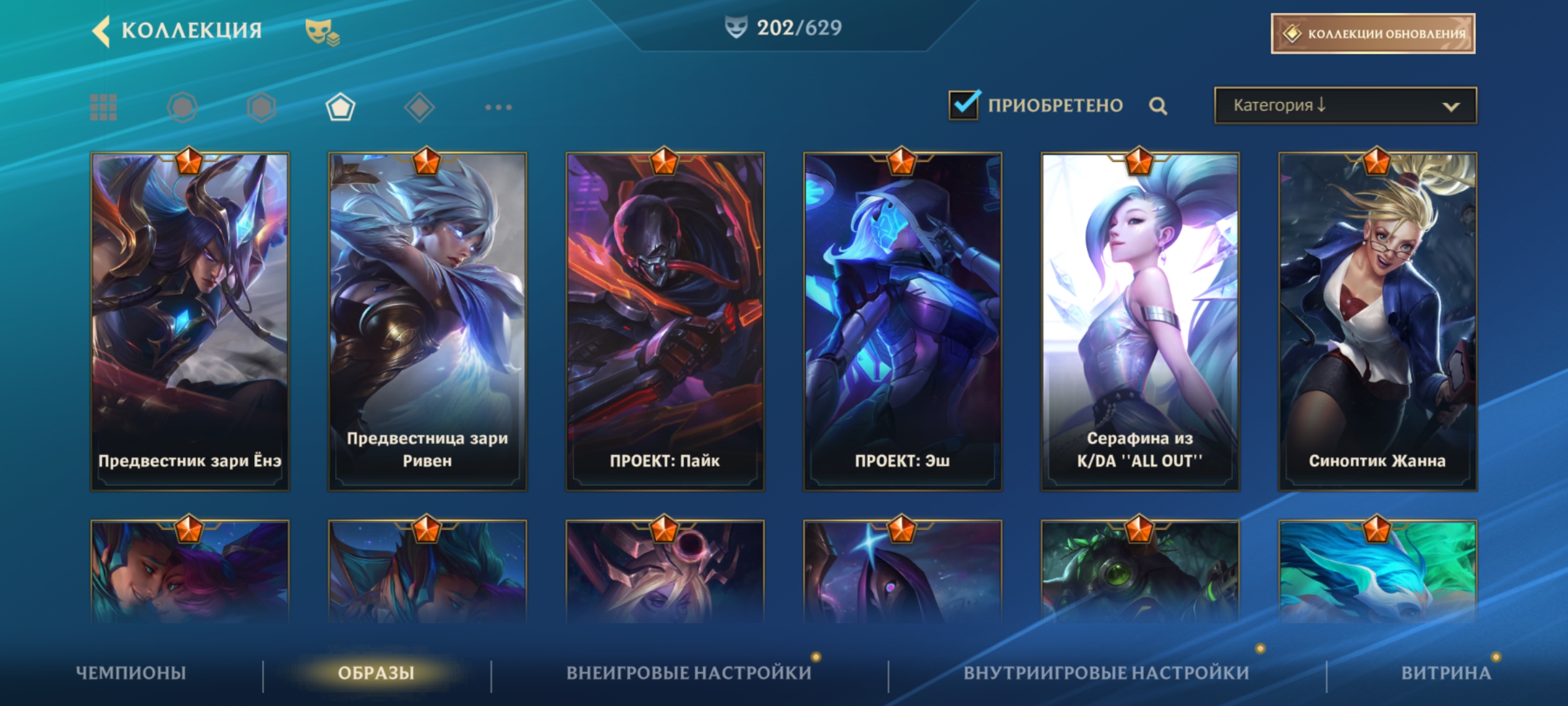Viewport: 1568px width, 706px height.
Task: Open the masks and coins icon
Action: [322, 32]
